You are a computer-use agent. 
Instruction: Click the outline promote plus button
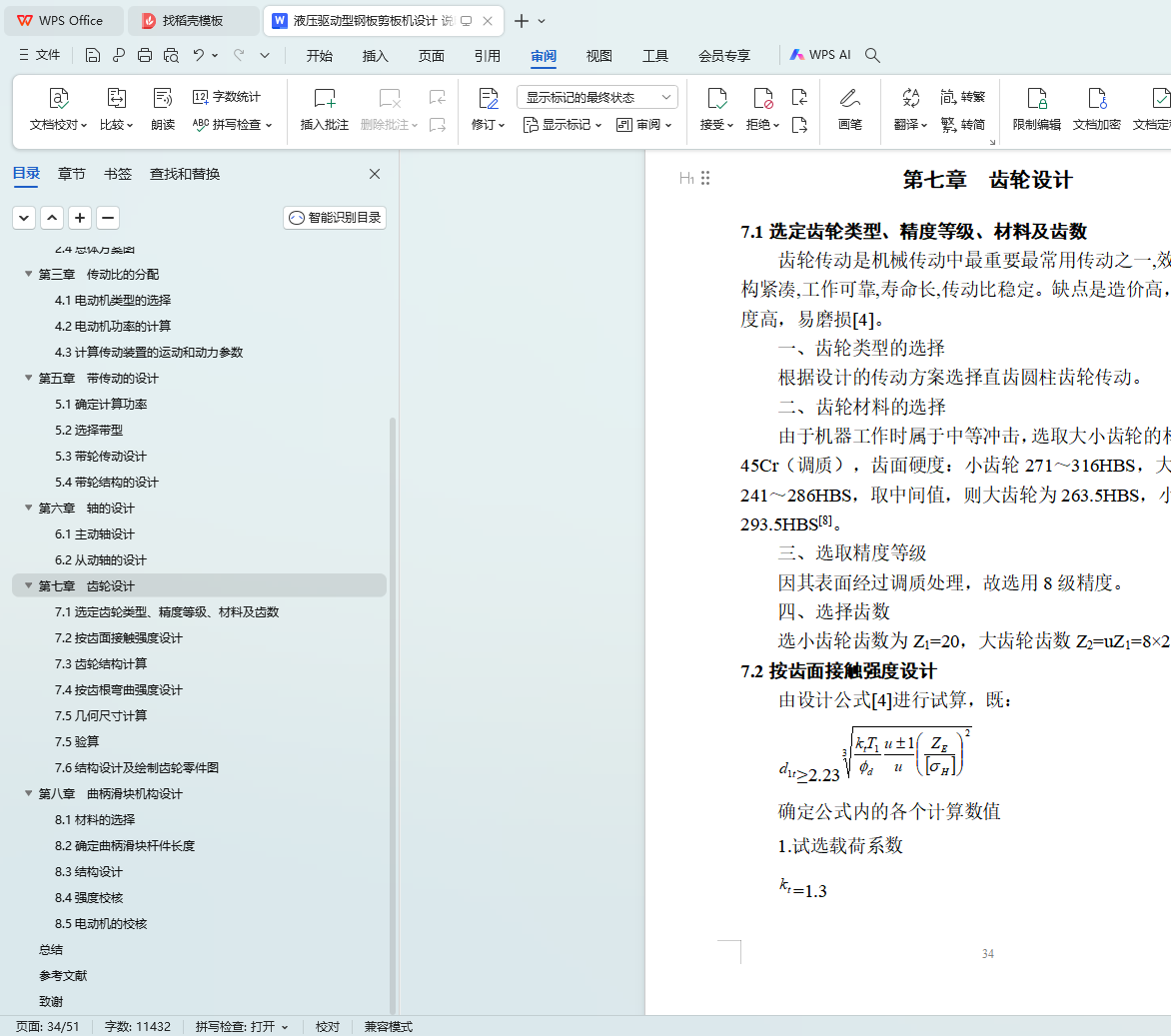pos(80,218)
